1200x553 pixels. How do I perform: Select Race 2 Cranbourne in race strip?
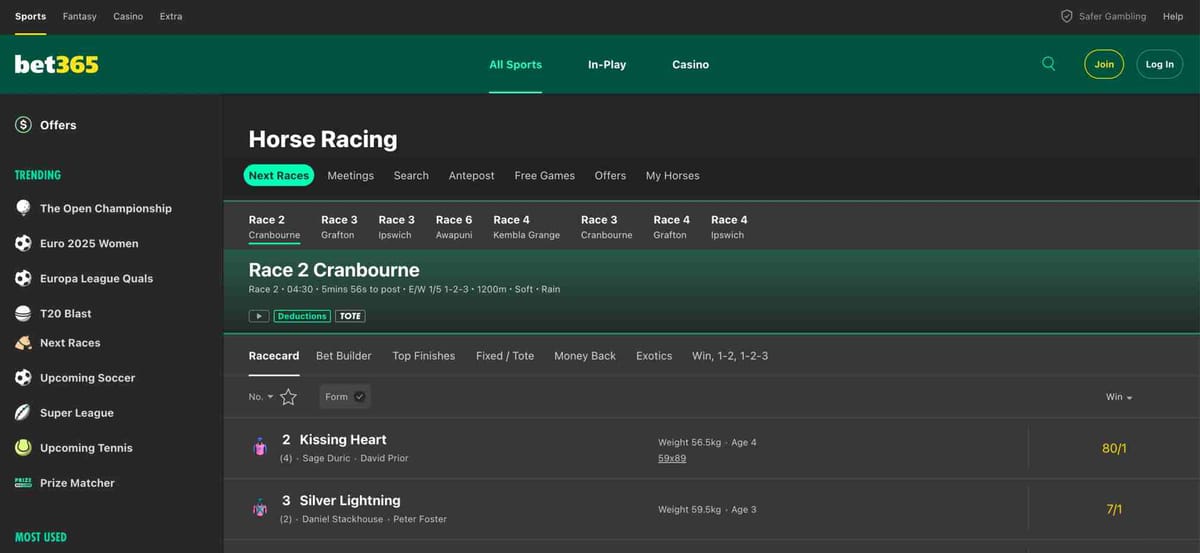274,227
